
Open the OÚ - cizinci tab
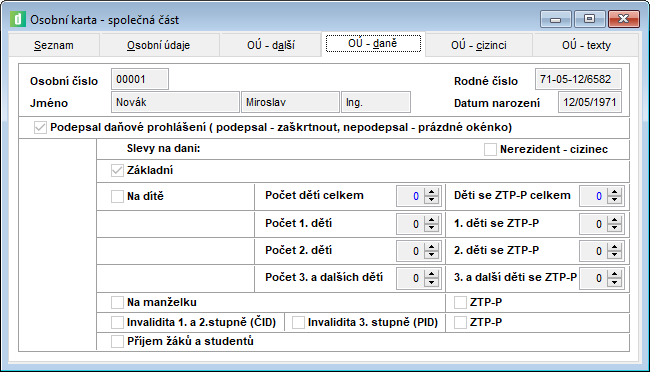click(479, 45)
